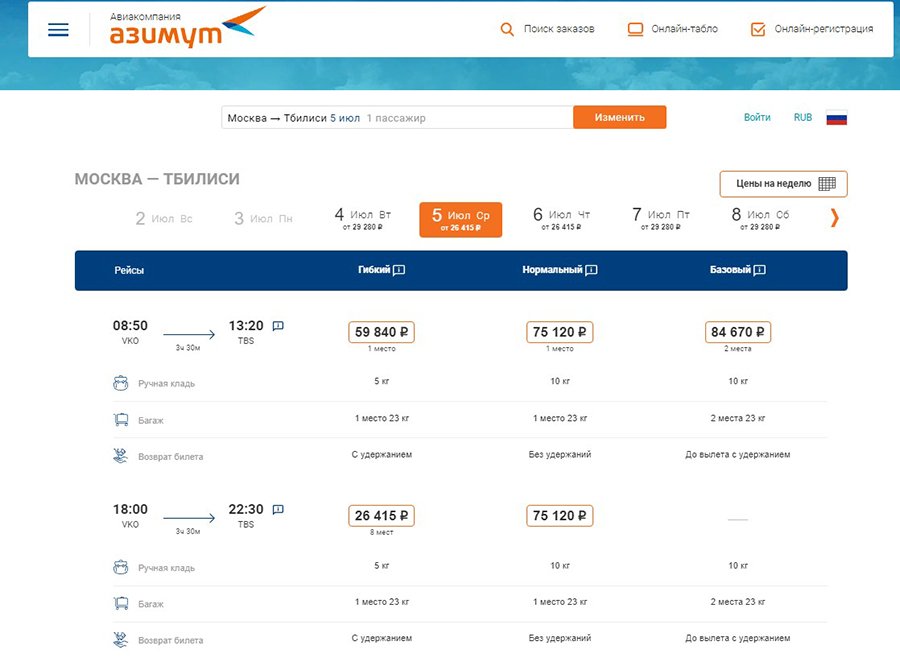
Task: Click the online check-in checkbox icon
Action: (758, 29)
